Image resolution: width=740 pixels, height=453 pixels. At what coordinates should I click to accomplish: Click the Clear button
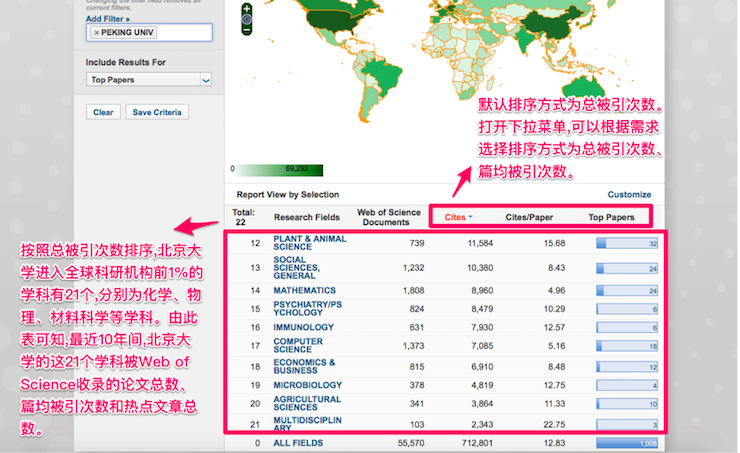[x=103, y=112]
